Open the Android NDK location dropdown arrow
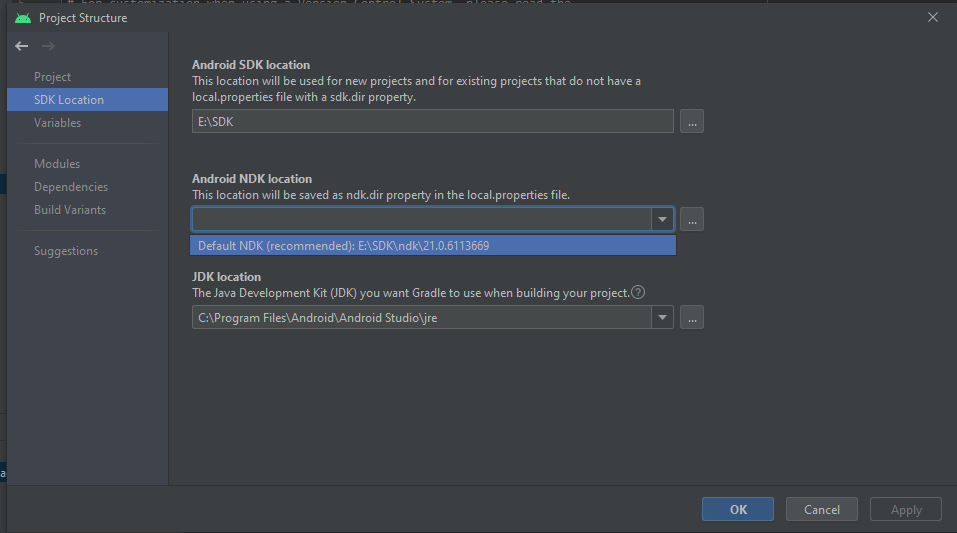This screenshot has height=533, width=957. pyautogui.click(x=662, y=219)
